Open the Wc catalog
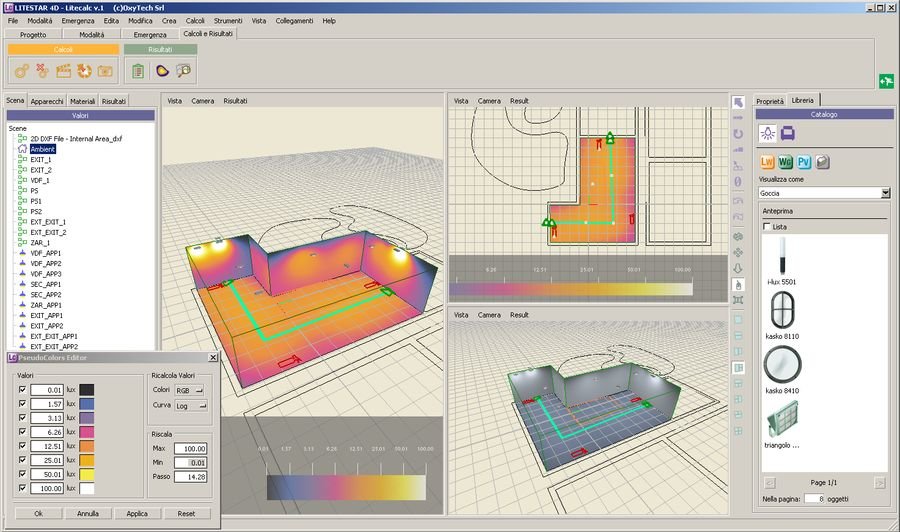The height and width of the screenshot is (532, 900). coord(785,162)
